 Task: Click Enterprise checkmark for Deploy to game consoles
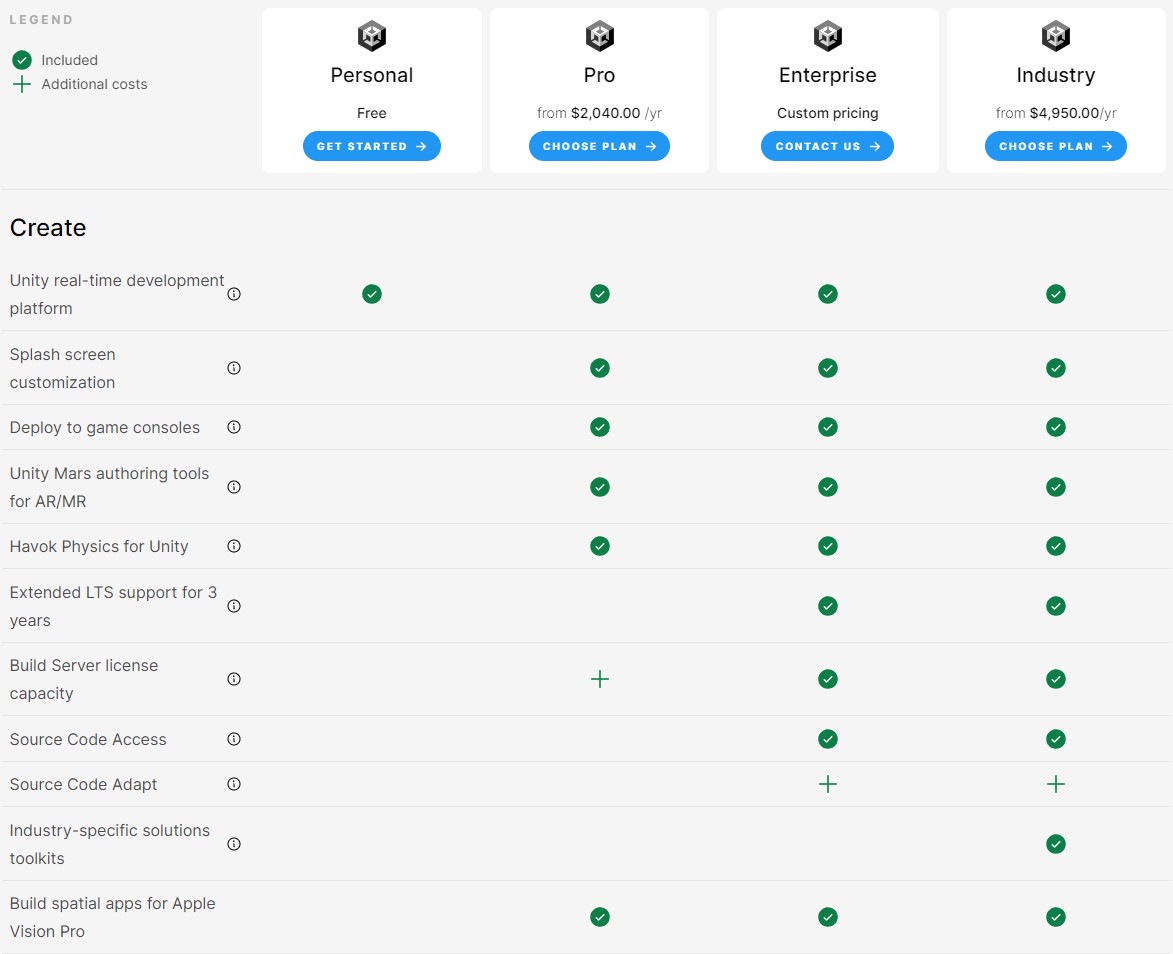827,427
